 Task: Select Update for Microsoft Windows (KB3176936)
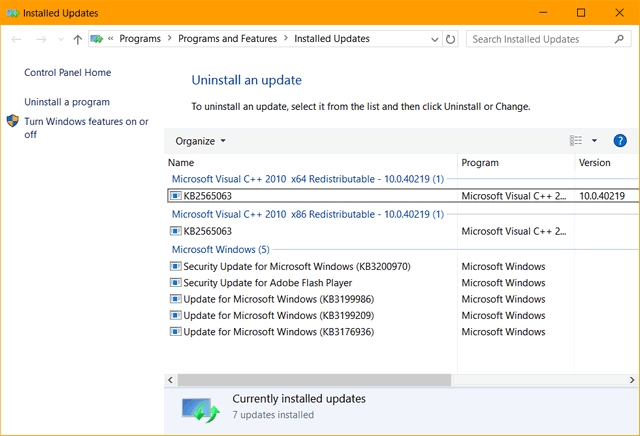pyautogui.click(x=403, y=332)
